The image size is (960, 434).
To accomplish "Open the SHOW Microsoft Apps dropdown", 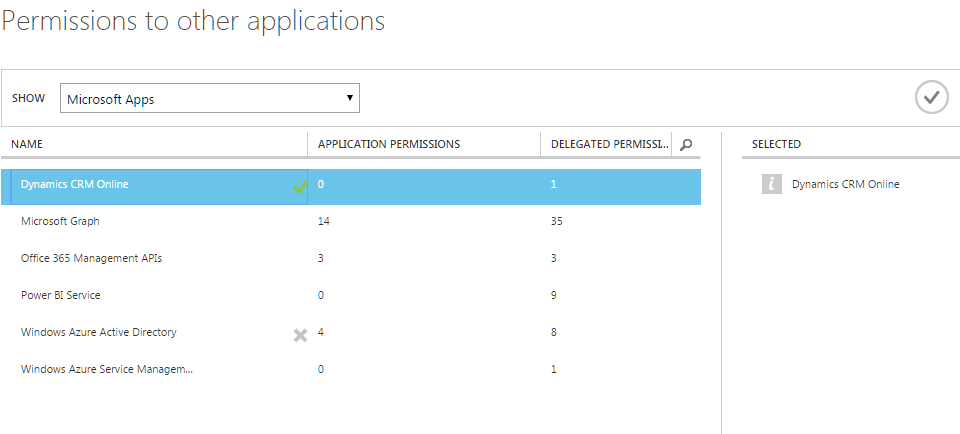I will (x=209, y=99).
